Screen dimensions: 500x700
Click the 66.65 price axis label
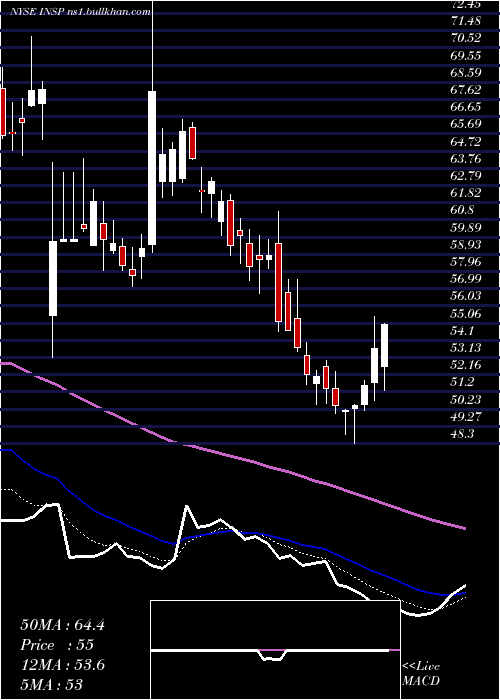(467, 107)
